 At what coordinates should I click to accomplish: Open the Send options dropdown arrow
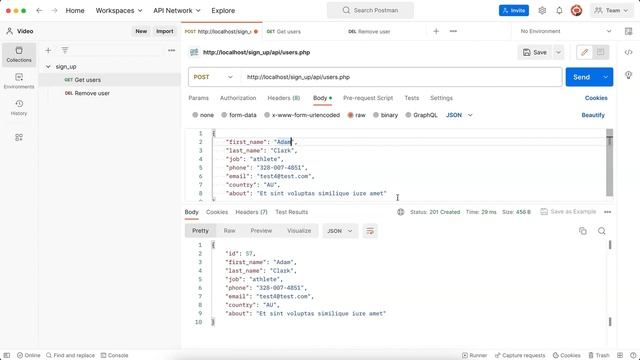[605, 77]
